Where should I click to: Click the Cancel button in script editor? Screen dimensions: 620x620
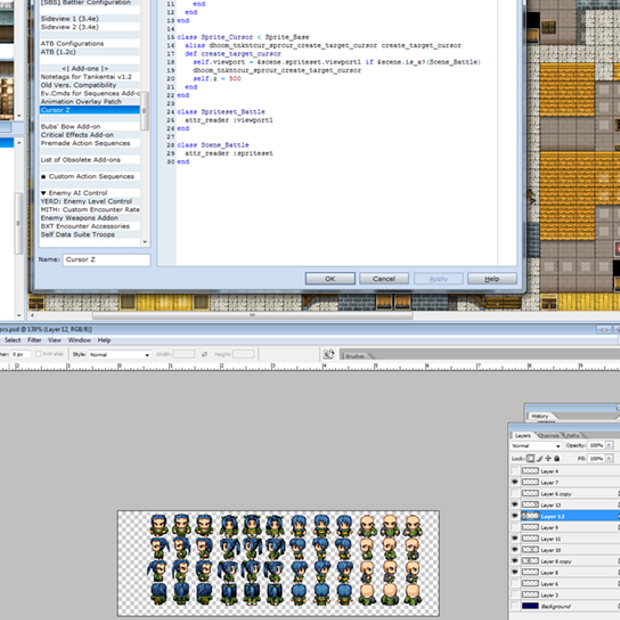(384, 279)
